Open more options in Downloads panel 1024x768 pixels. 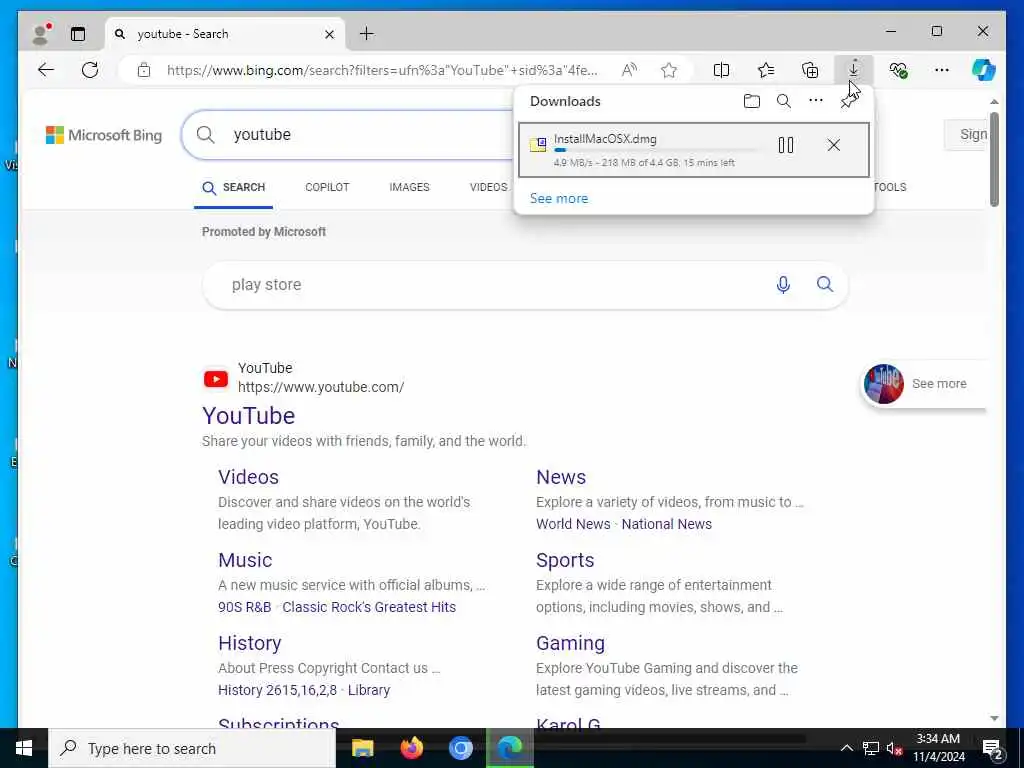coord(816,101)
